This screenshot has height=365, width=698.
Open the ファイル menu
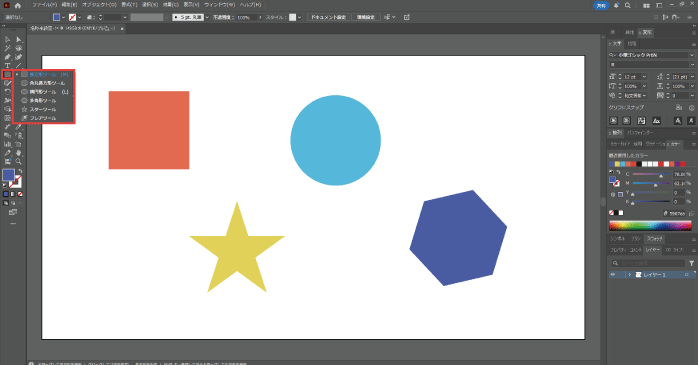(x=45, y=5)
